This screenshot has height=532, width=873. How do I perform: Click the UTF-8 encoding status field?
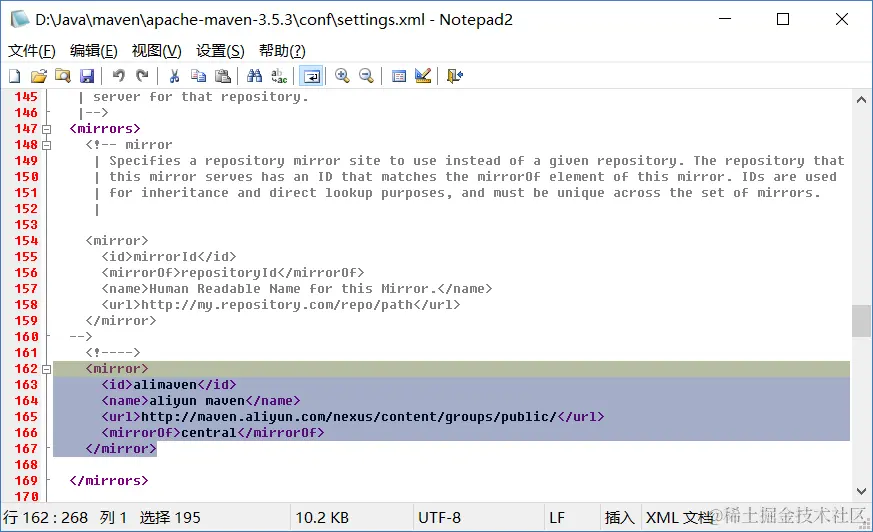(x=478, y=518)
